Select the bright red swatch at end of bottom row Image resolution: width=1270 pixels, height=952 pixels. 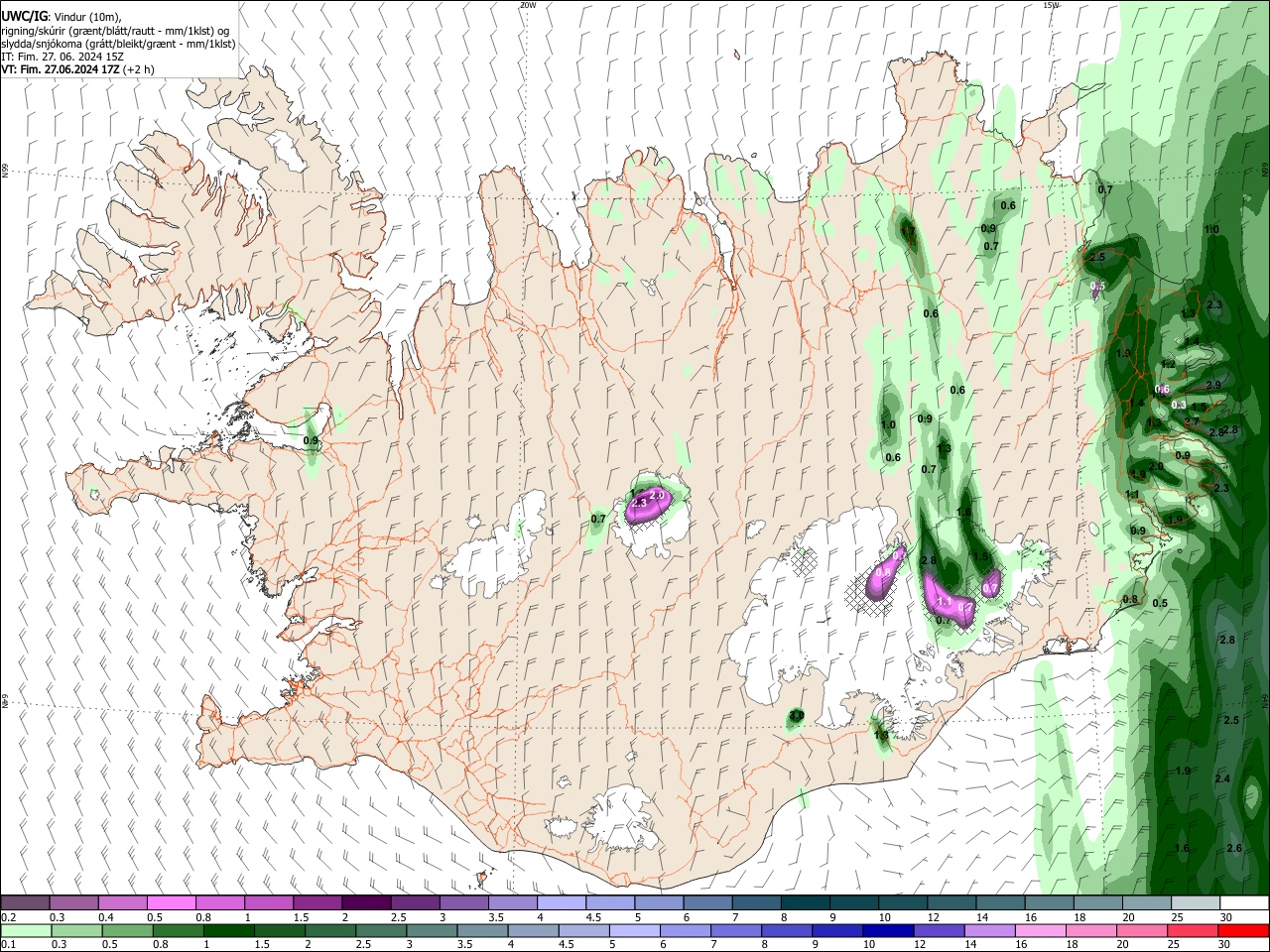1242,930
